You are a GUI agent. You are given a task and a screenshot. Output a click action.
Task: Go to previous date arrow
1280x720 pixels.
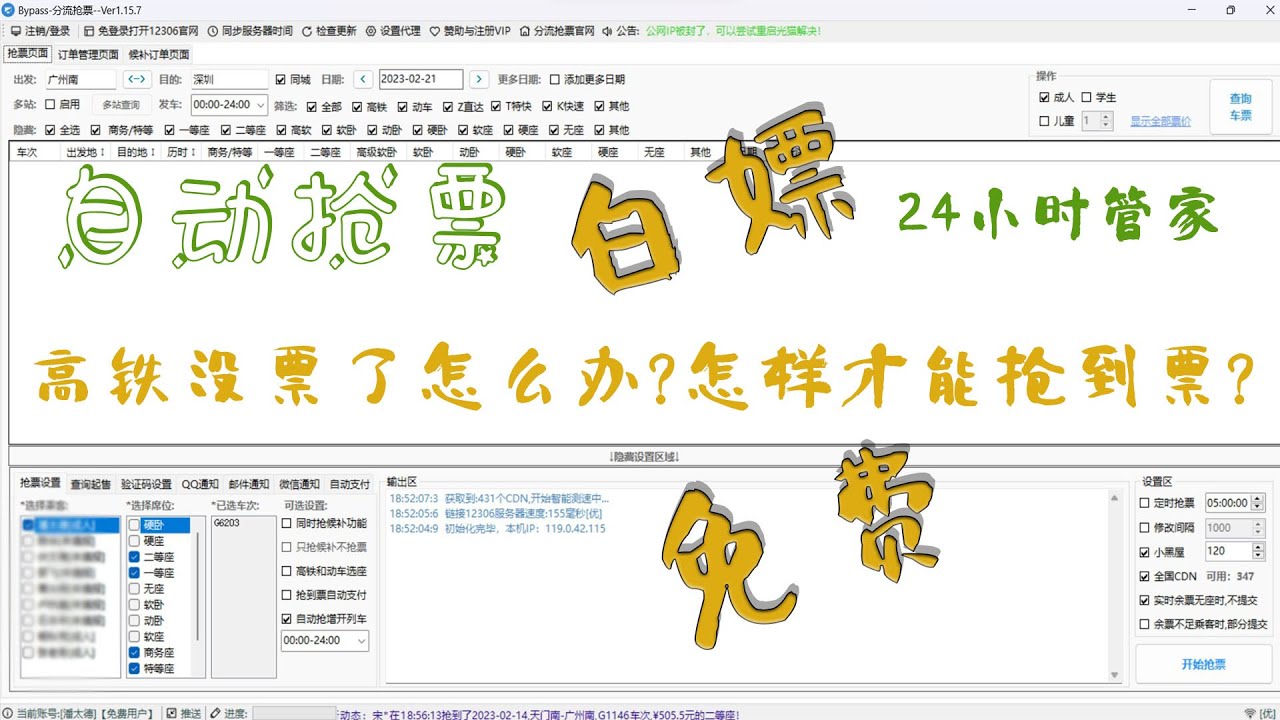click(x=363, y=79)
